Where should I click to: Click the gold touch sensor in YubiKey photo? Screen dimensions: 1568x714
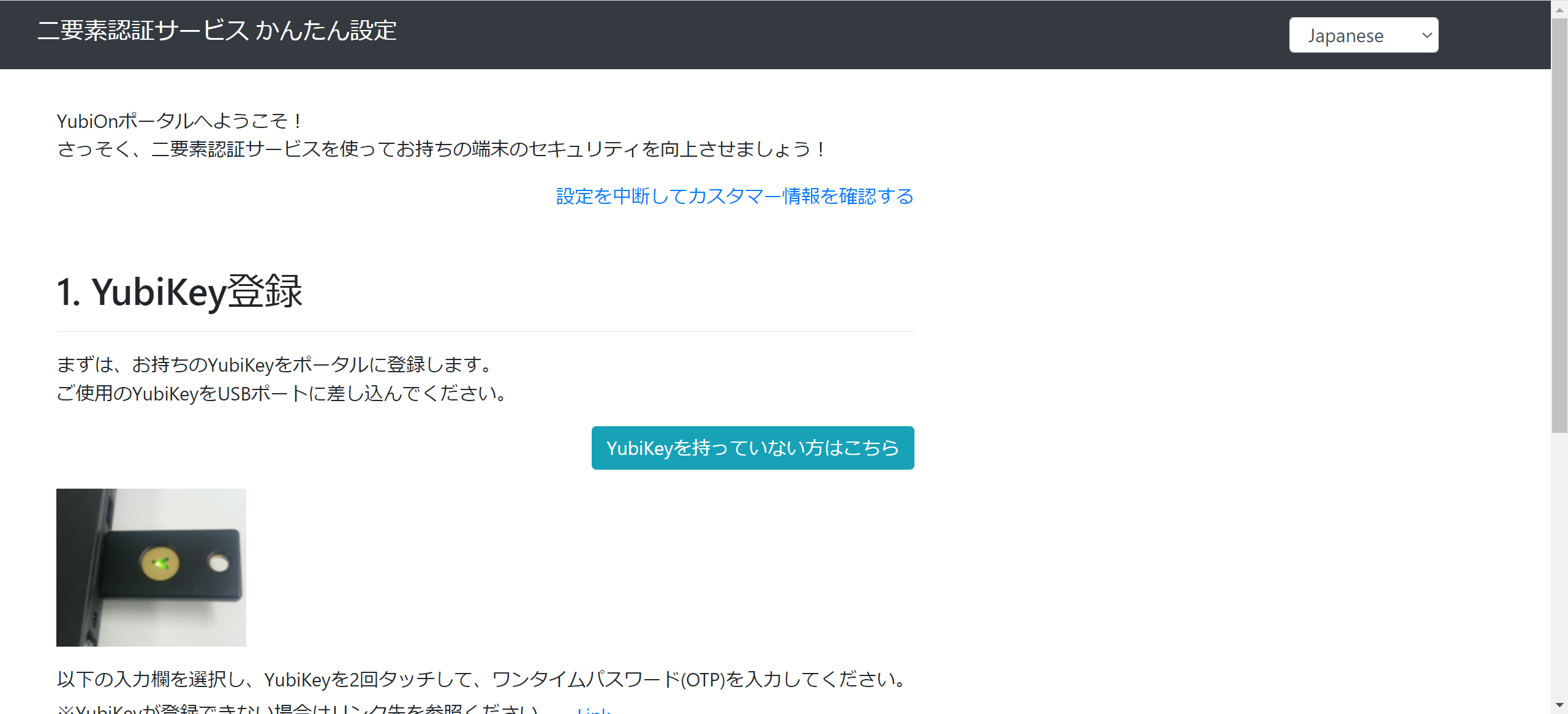pos(160,563)
